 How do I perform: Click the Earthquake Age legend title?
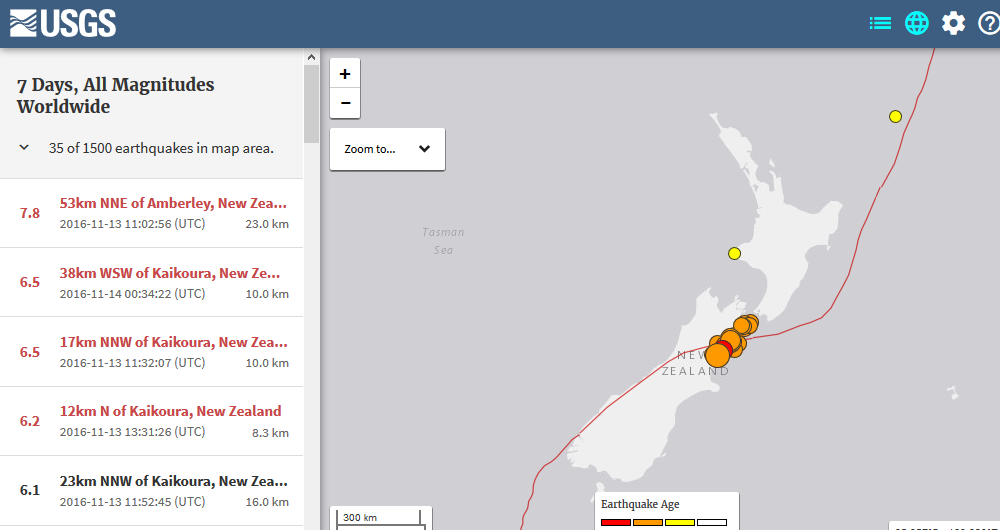coord(640,504)
